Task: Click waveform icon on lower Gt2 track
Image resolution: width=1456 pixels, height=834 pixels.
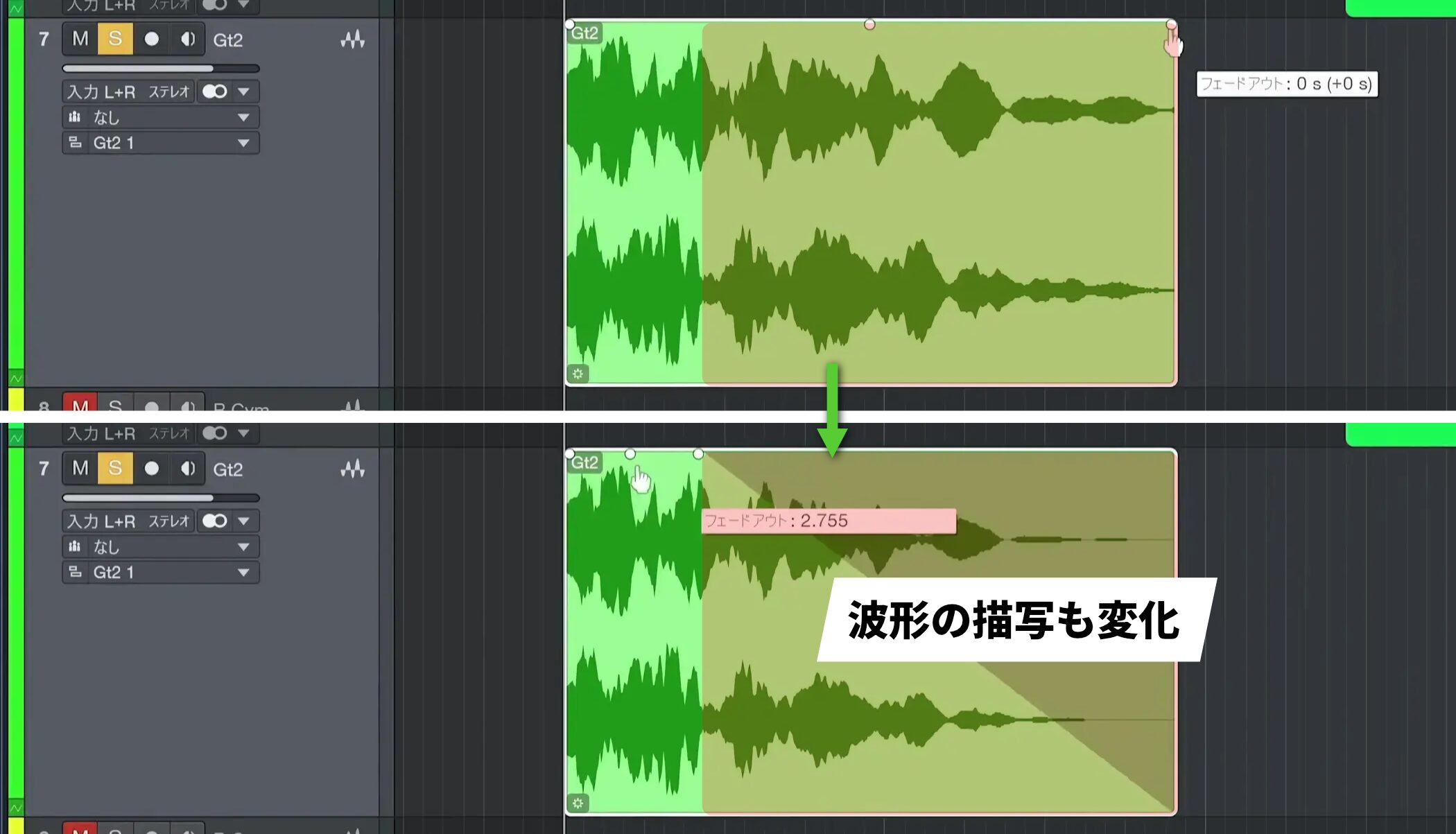Action: (352, 469)
